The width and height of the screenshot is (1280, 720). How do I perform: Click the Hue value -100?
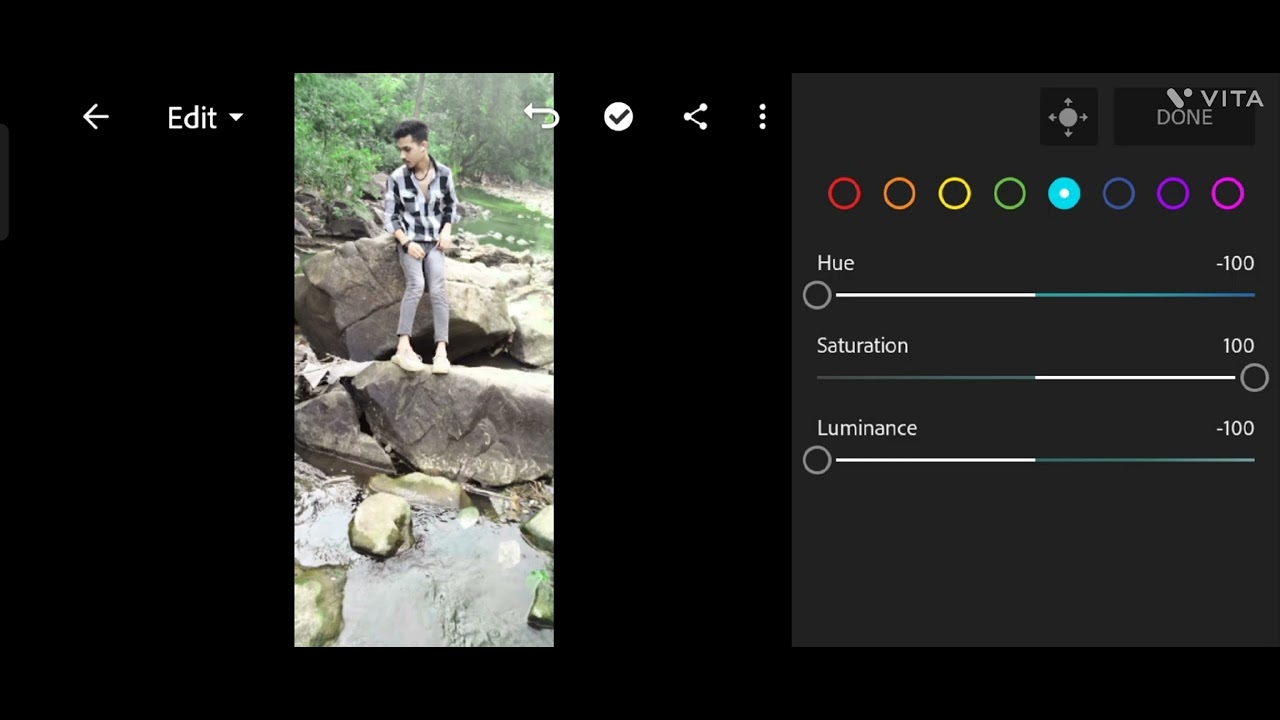pos(1235,263)
